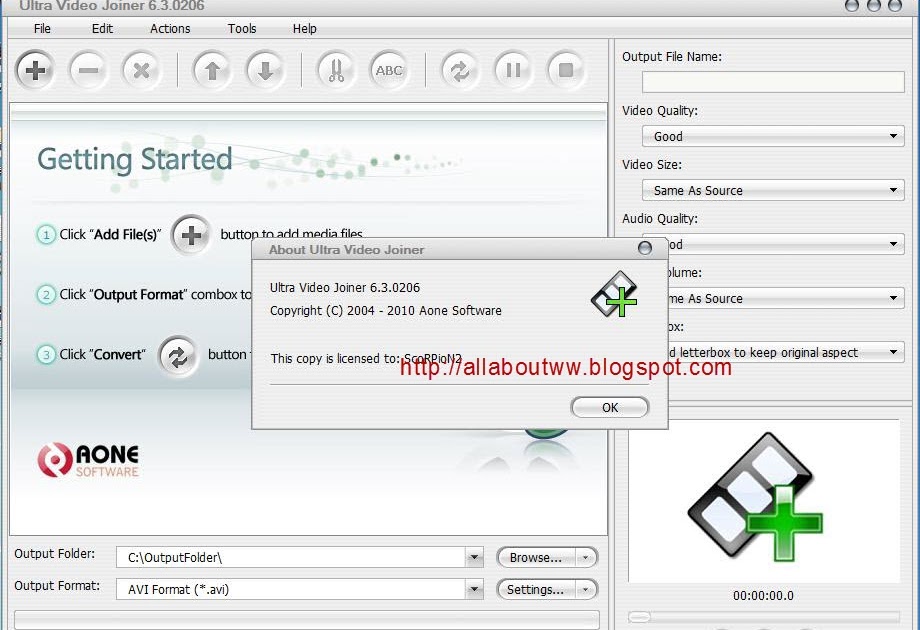920x630 pixels.
Task: Click the Stop toolbar icon
Action: click(565, 70)
